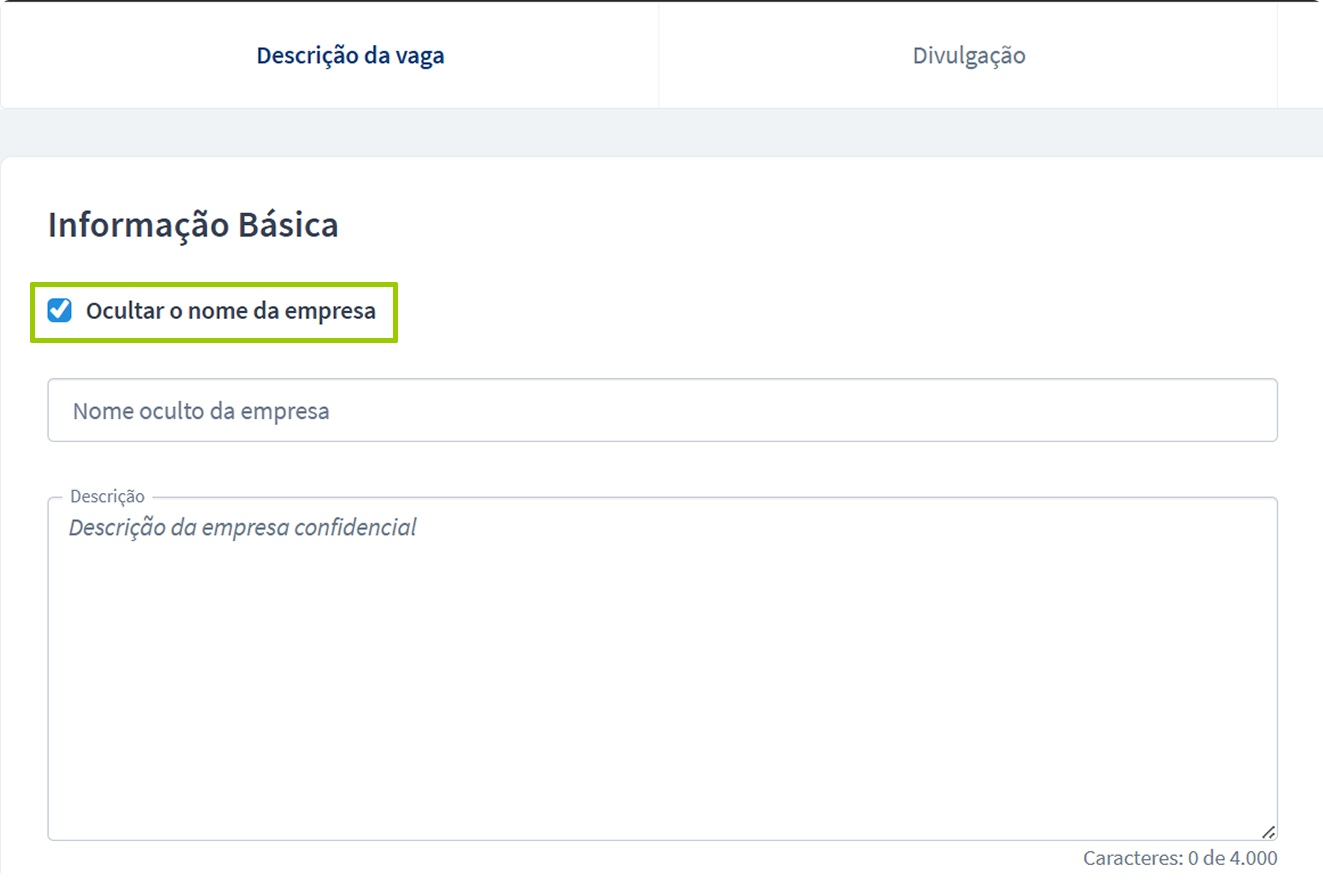The image size is (1323, 880).
Task: Click the blue checkmark icon in the checkbox
Action: (60, 311)
